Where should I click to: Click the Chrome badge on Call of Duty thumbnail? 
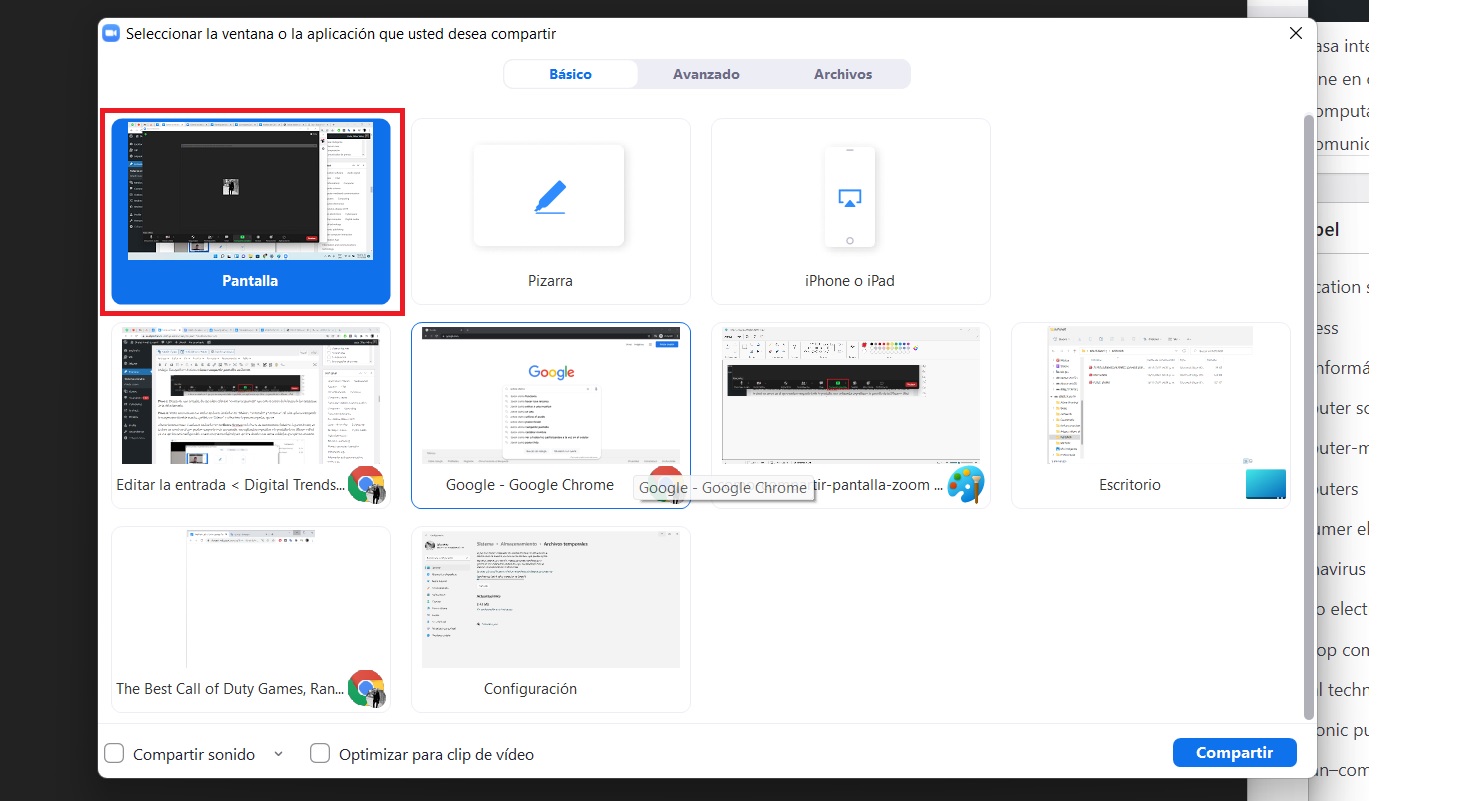tap(366, 686)
